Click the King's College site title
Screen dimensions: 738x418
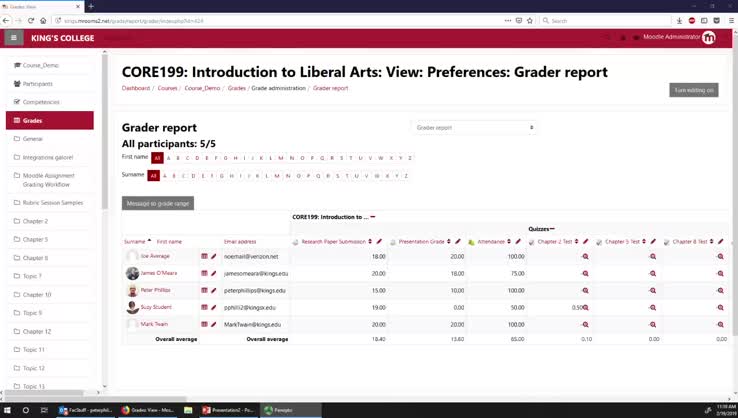63,38
